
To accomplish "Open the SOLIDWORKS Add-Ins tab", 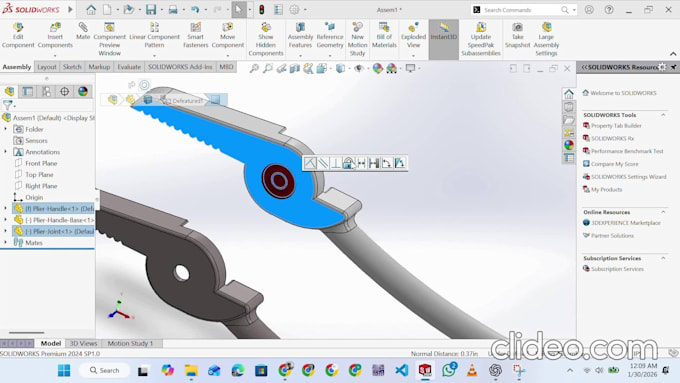I will pyautogui.click(x=180, y=67).
